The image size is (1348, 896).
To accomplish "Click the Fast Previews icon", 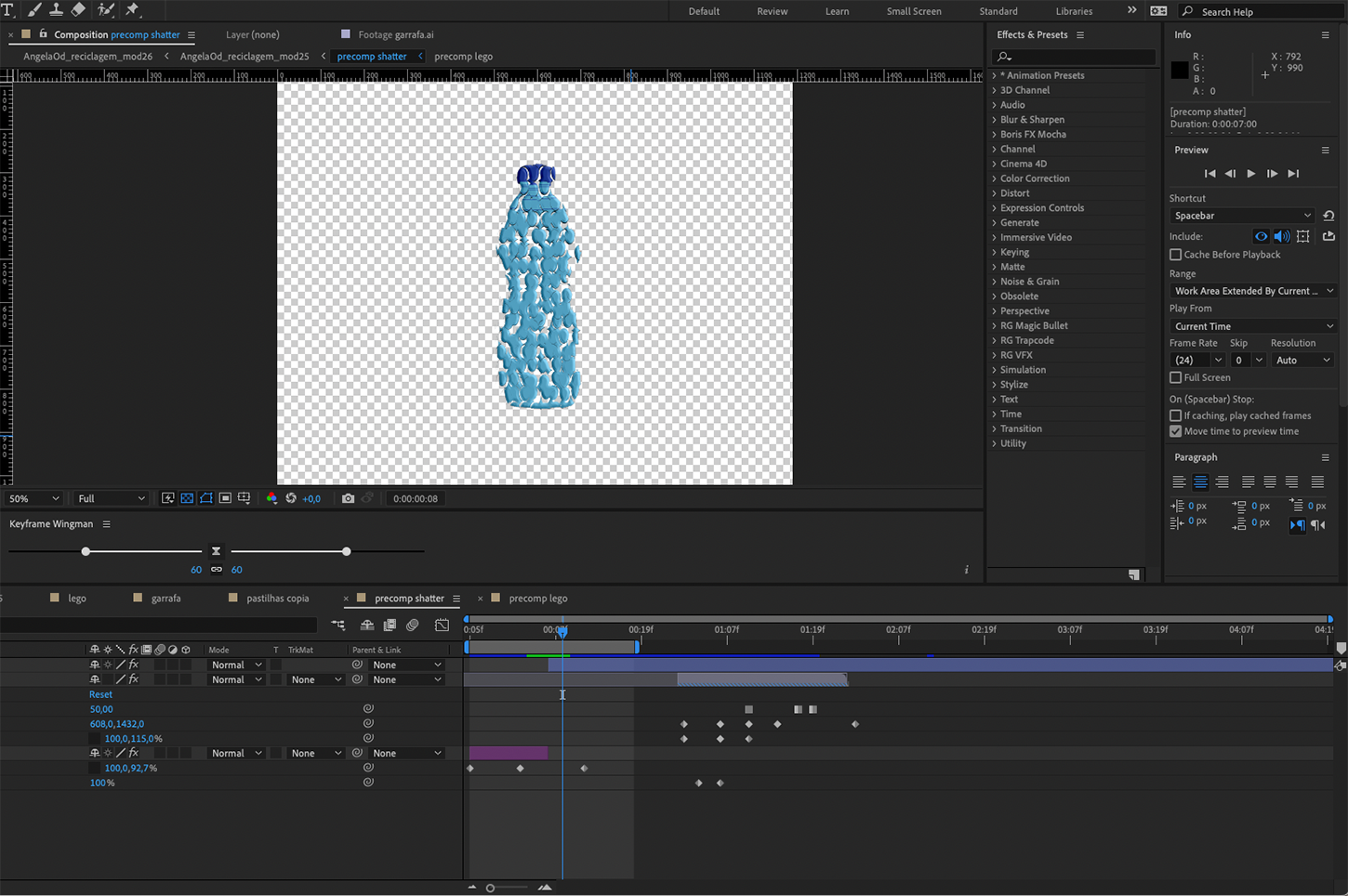I will 168,498.
